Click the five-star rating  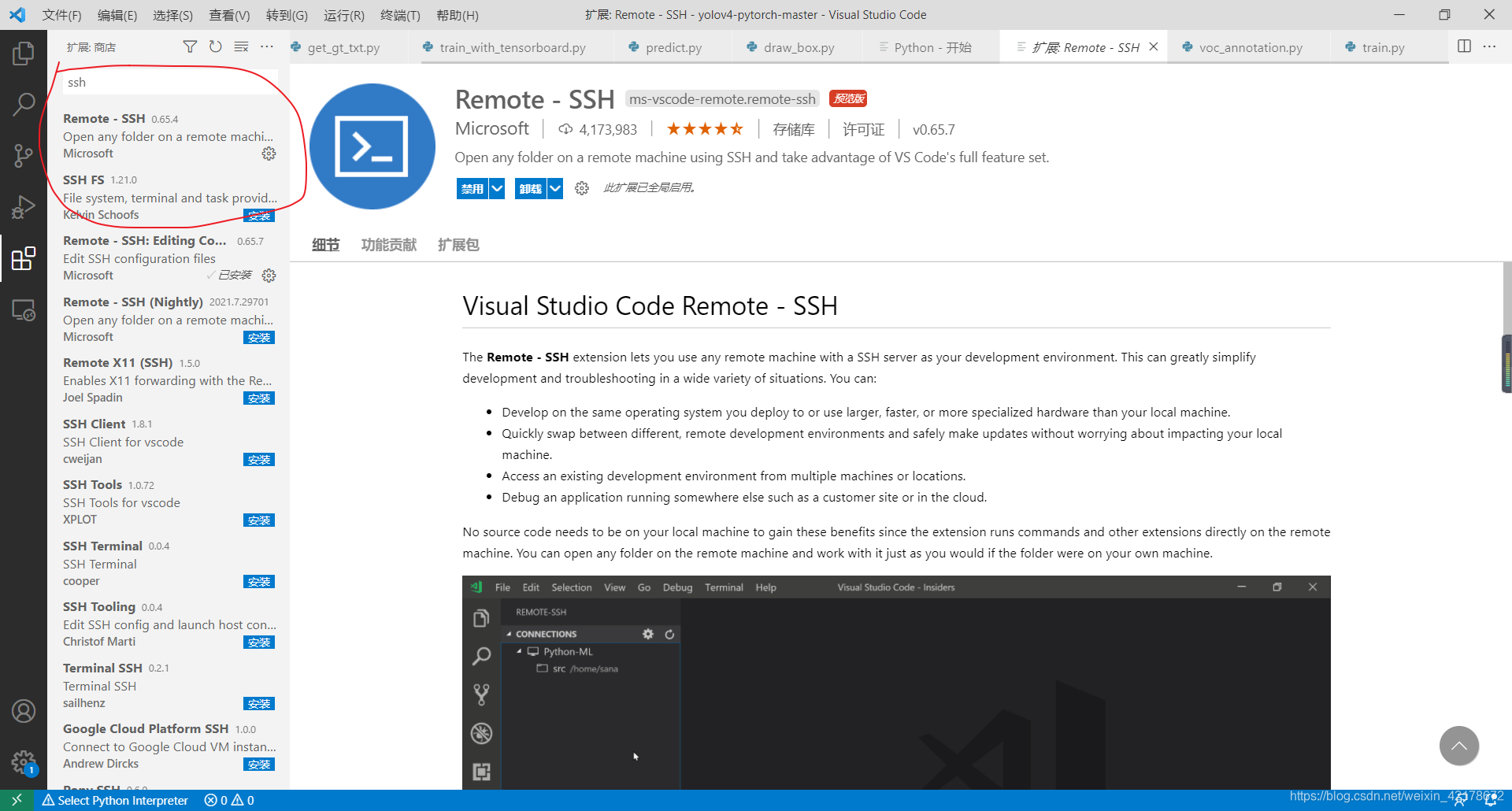pos(705,129)
